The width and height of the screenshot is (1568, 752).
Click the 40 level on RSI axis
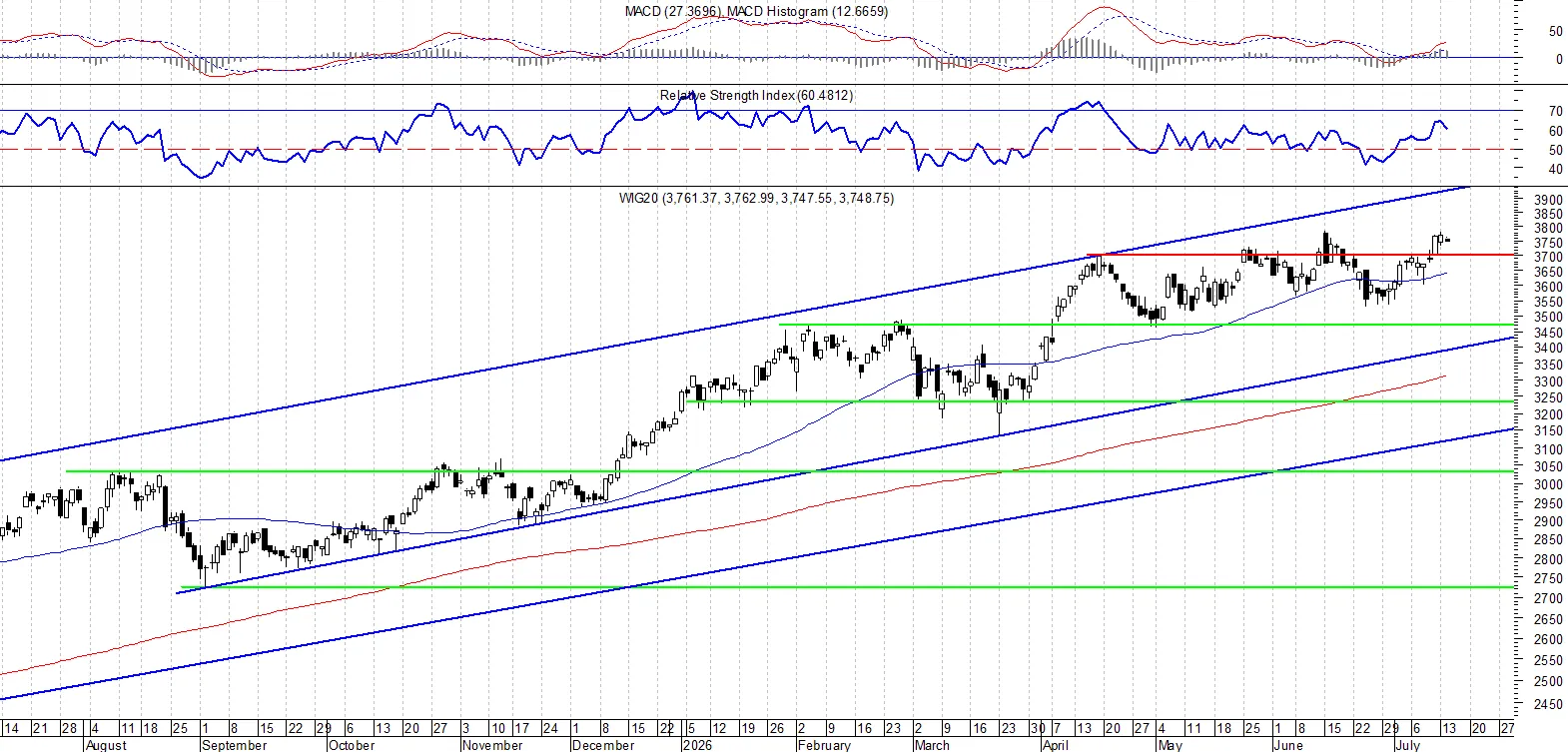click(1555, 170)
